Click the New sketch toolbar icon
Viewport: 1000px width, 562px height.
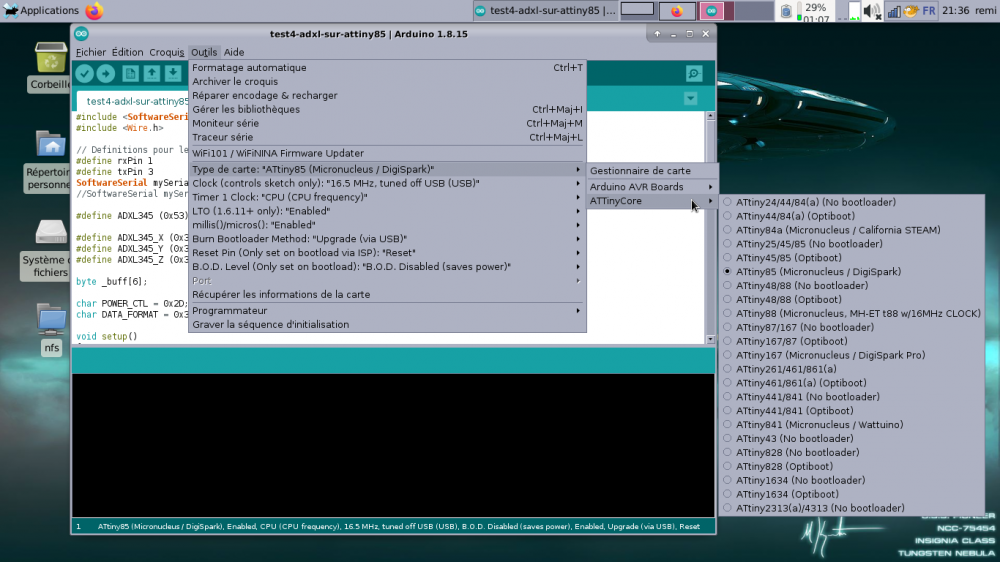coord(130,74)
